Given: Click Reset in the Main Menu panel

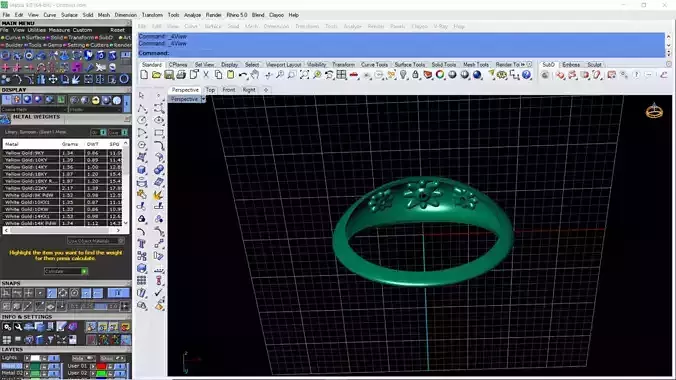Looking at the screenshot, I should [117, 30].
